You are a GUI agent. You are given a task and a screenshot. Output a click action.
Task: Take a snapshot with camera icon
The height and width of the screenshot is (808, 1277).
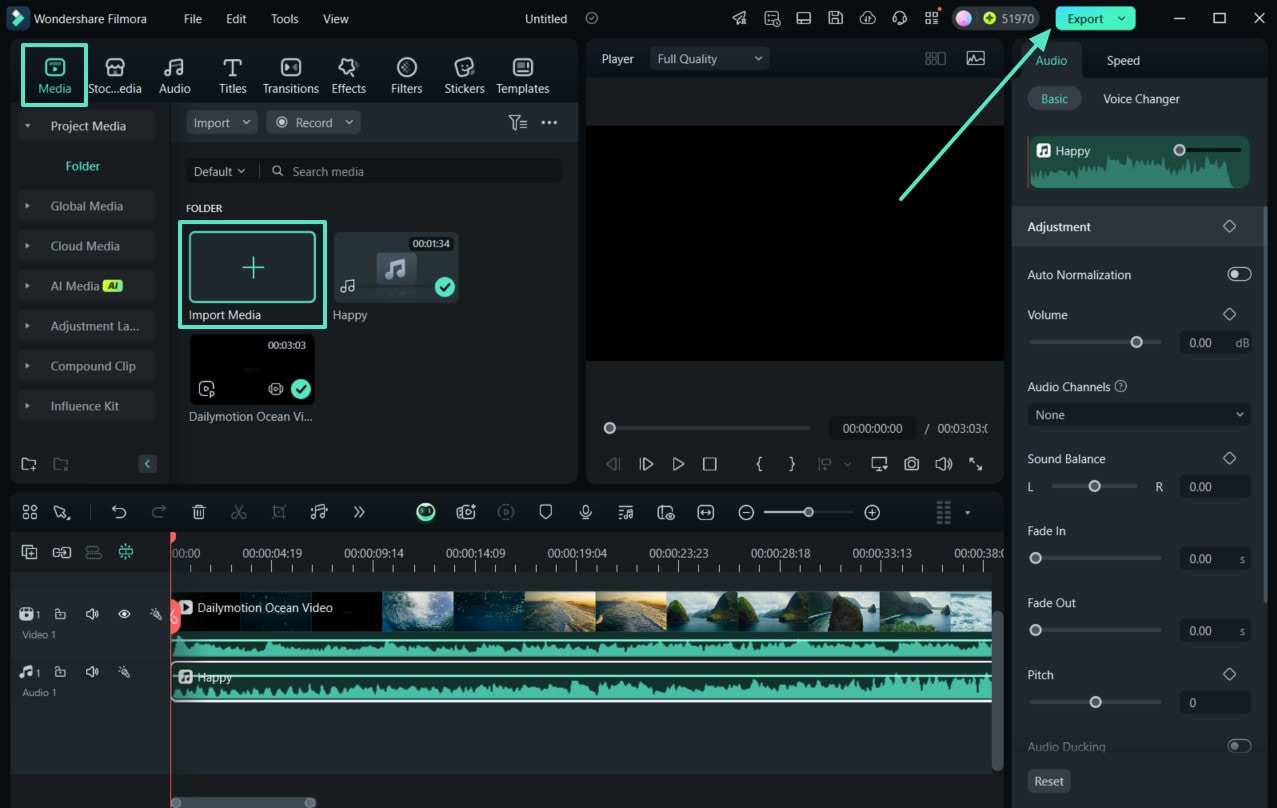click(x=911, y=464)
